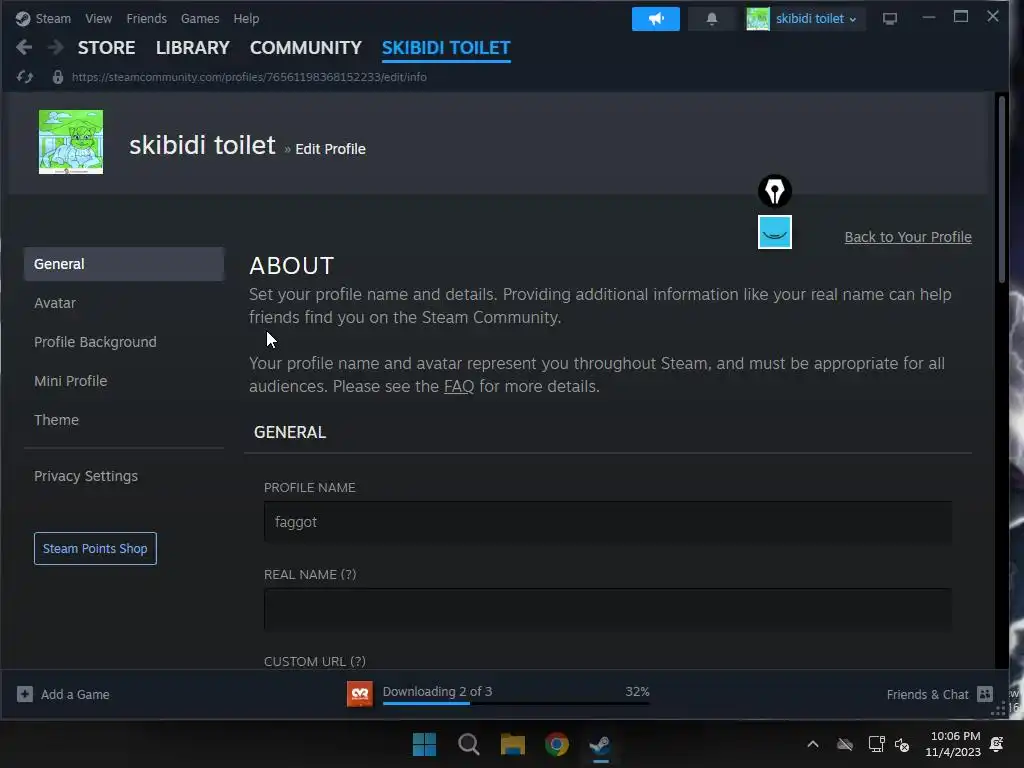Viewport: 1024px width, 768px height.
Task: Click the Steam logo icon in the menu bar
Action: [x=23, y=18]
